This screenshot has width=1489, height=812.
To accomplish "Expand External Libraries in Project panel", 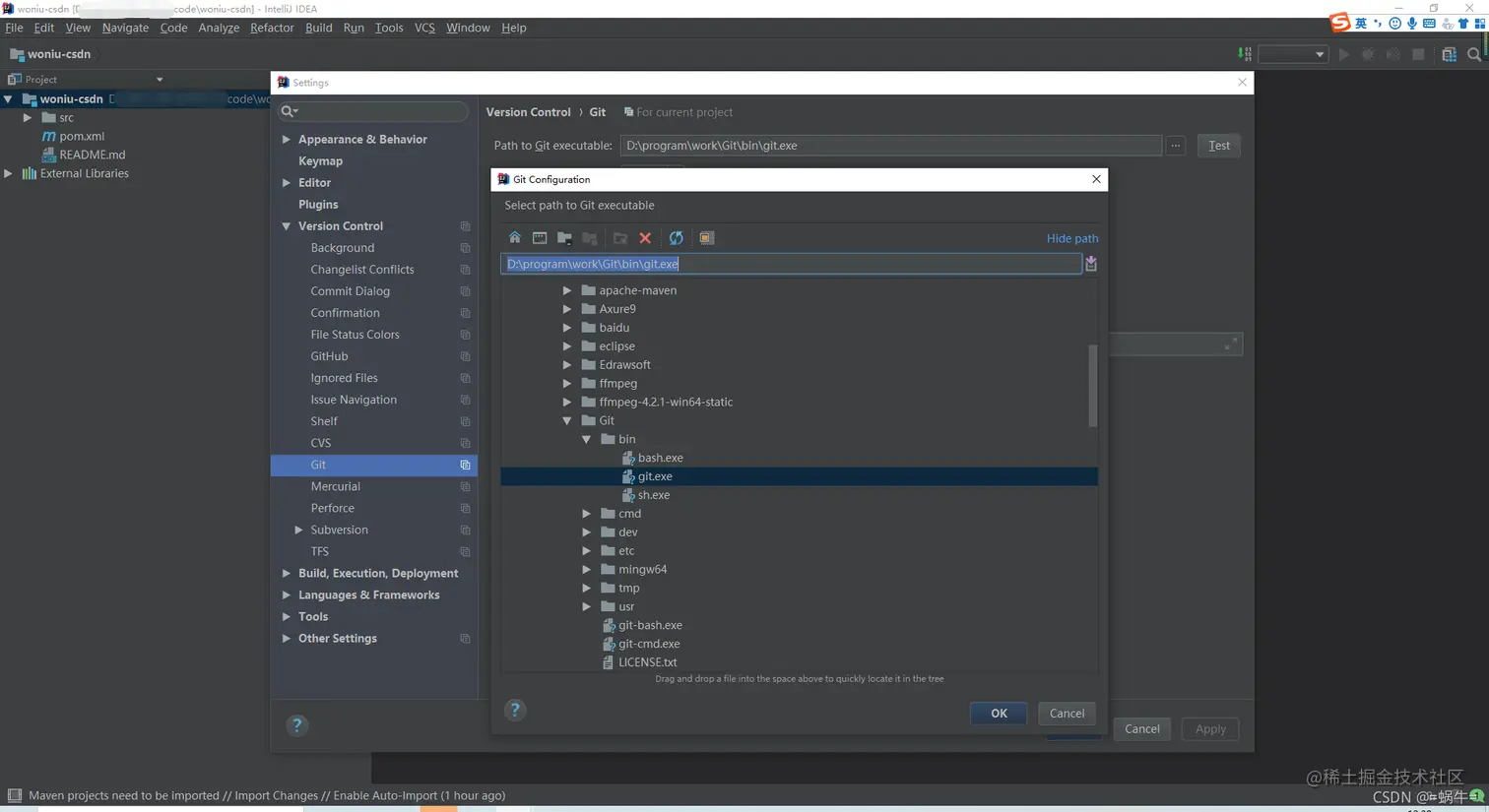I will [x=8, y=173].
